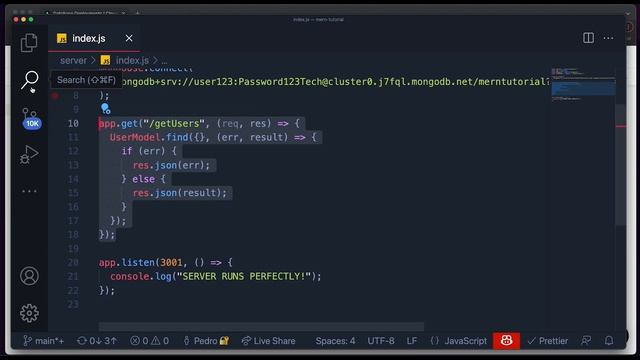Open editor More Actions menu

[x=609, y=38]
